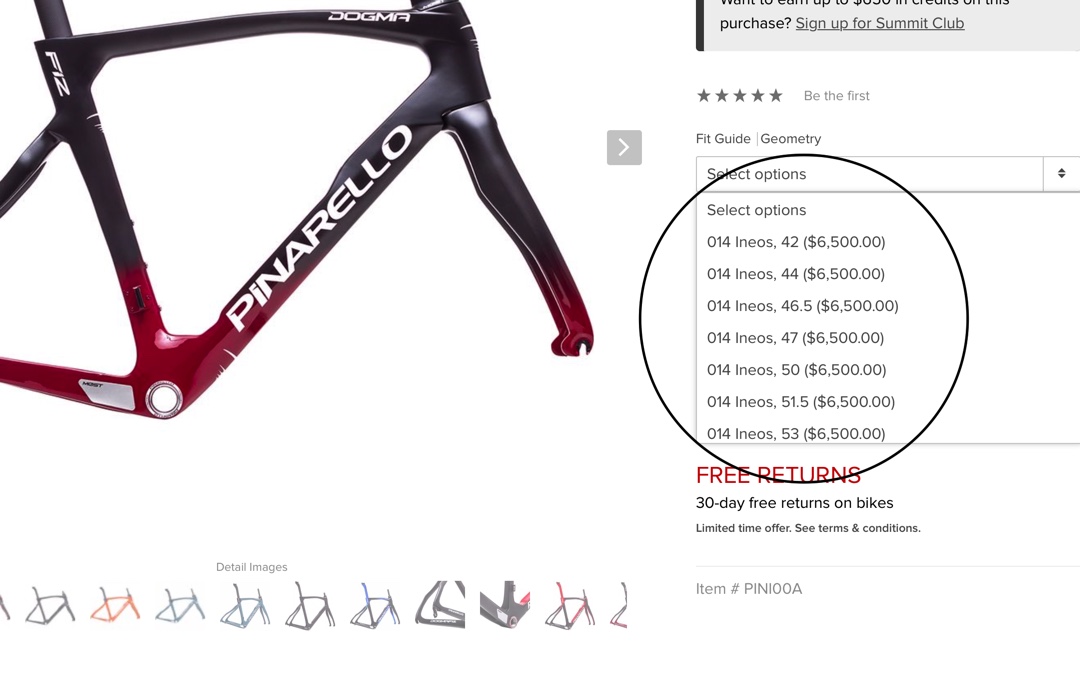
Task: Click the Be the first review link
Action: pos(836,96)
